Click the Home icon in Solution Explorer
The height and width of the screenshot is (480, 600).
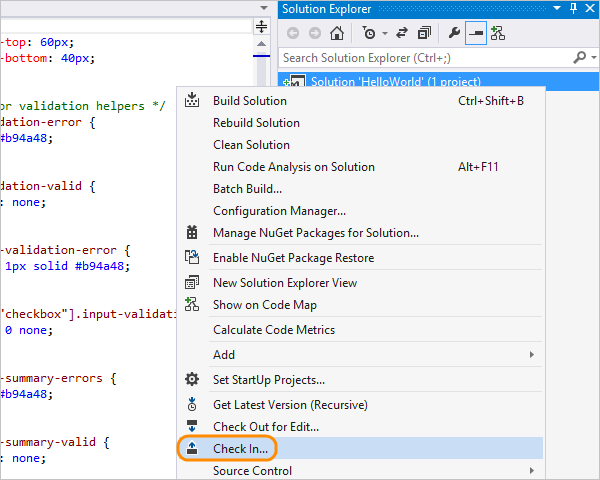click(x=339, y=33)
